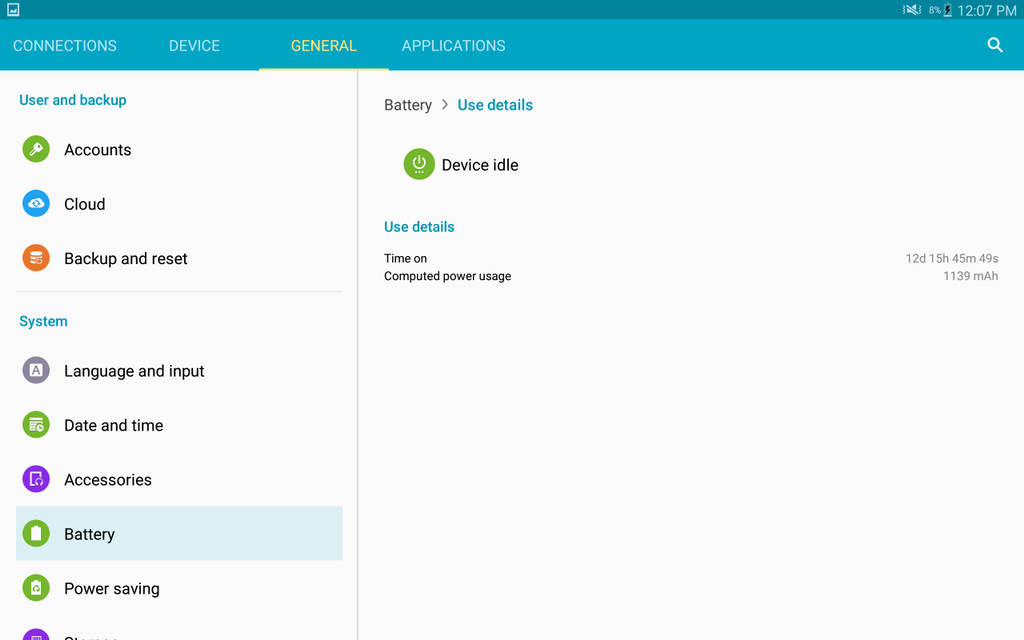Screen dimensions: 1024x640
Task: Tap the battery charging status icon
Action: point(948,10)
